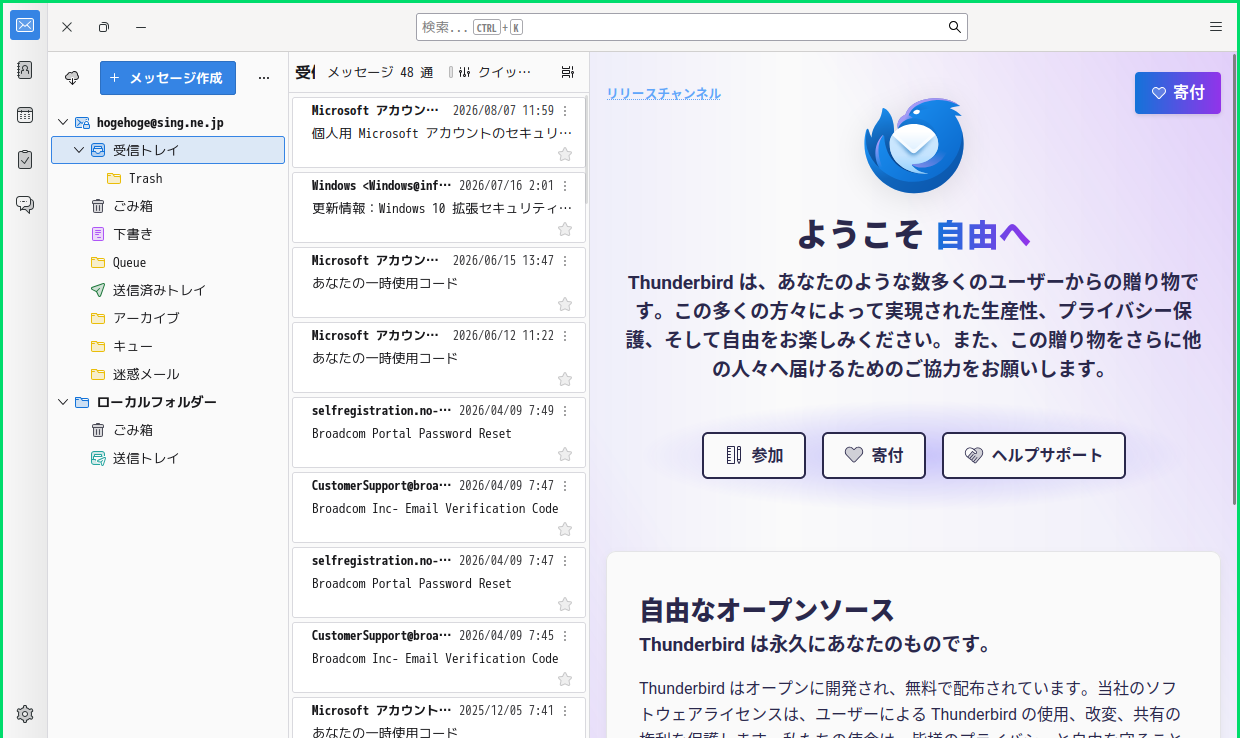Open the 迷惑メール folder
1240x738 pixels.
[x=168, y=374]
